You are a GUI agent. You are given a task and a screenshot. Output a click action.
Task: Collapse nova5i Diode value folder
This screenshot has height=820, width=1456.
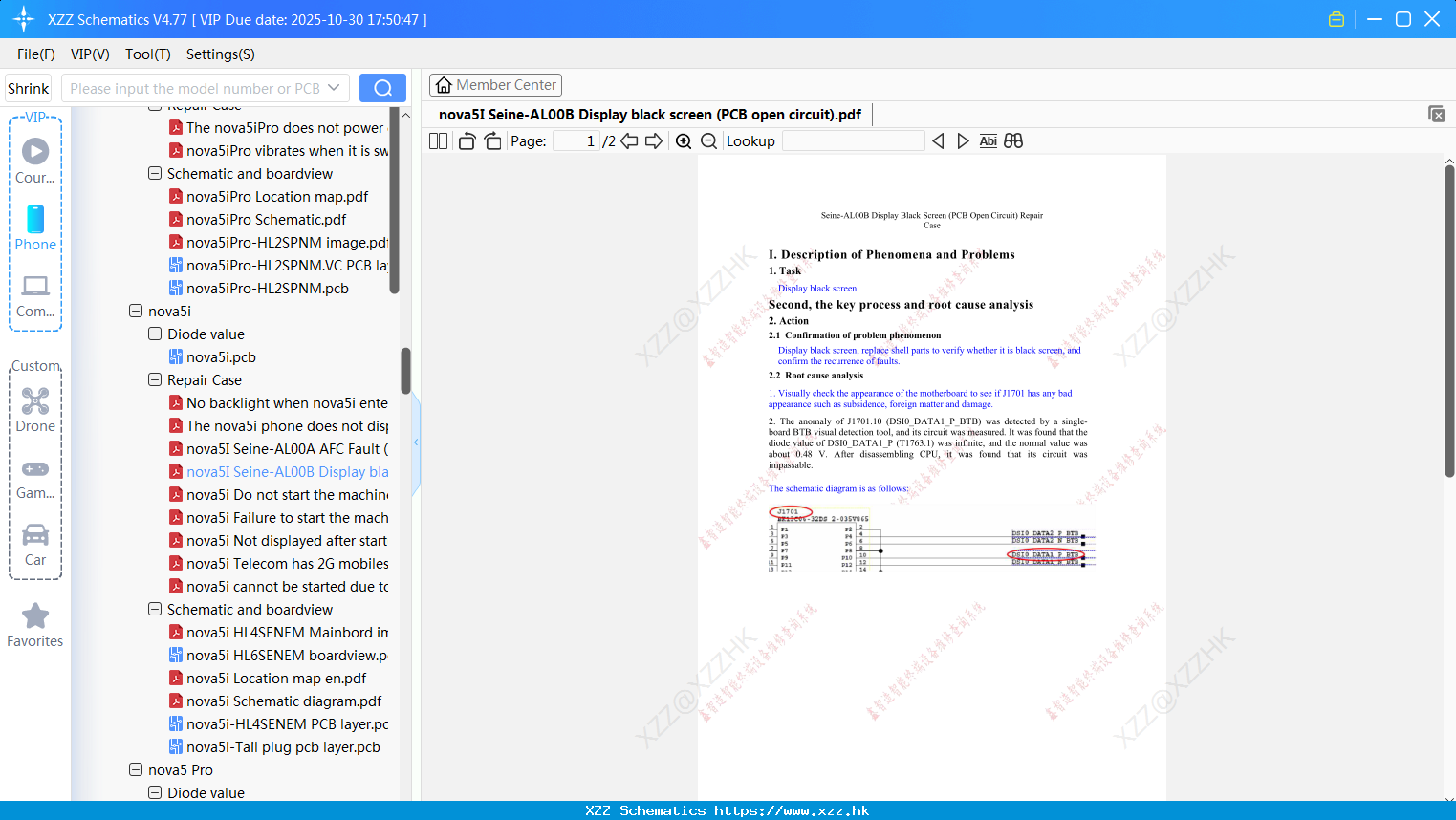click(155, 334)
